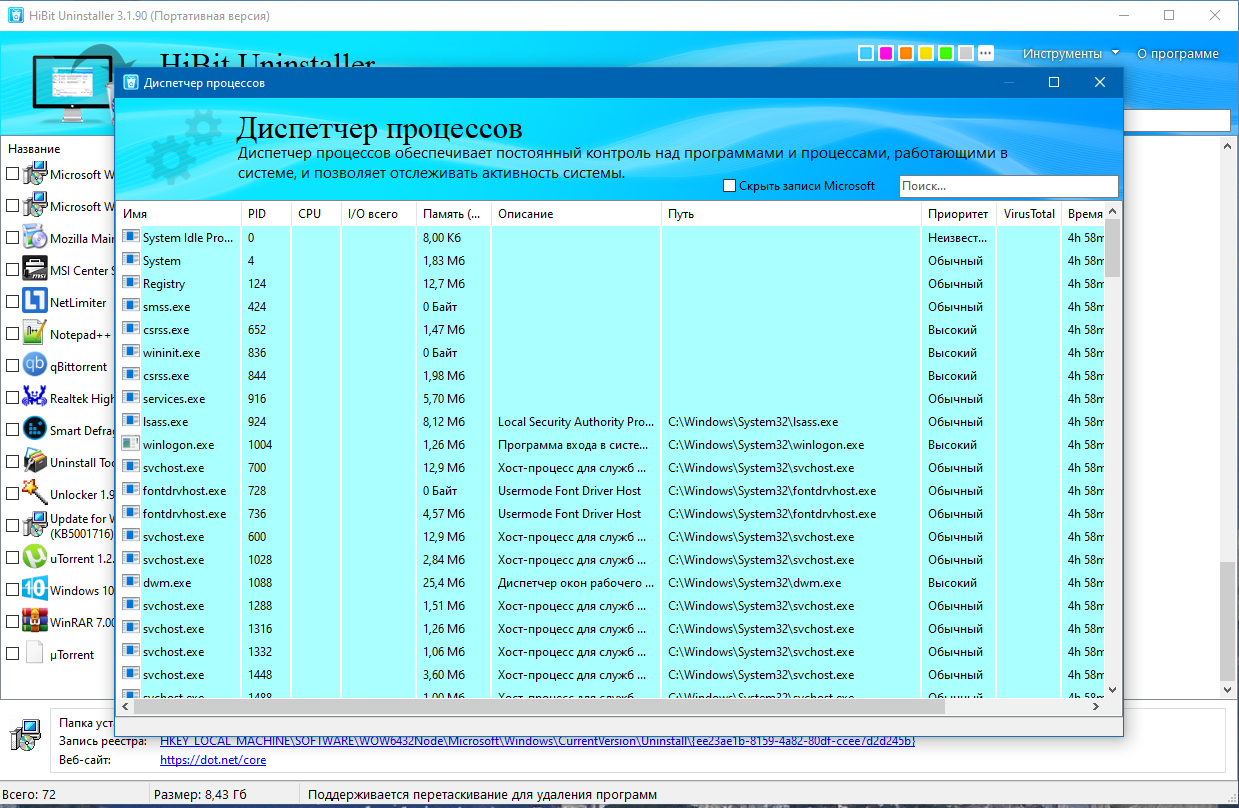Select the wininit.exe process row
The height and width of the screenshot is (808, 1239).
click(611, 352)
